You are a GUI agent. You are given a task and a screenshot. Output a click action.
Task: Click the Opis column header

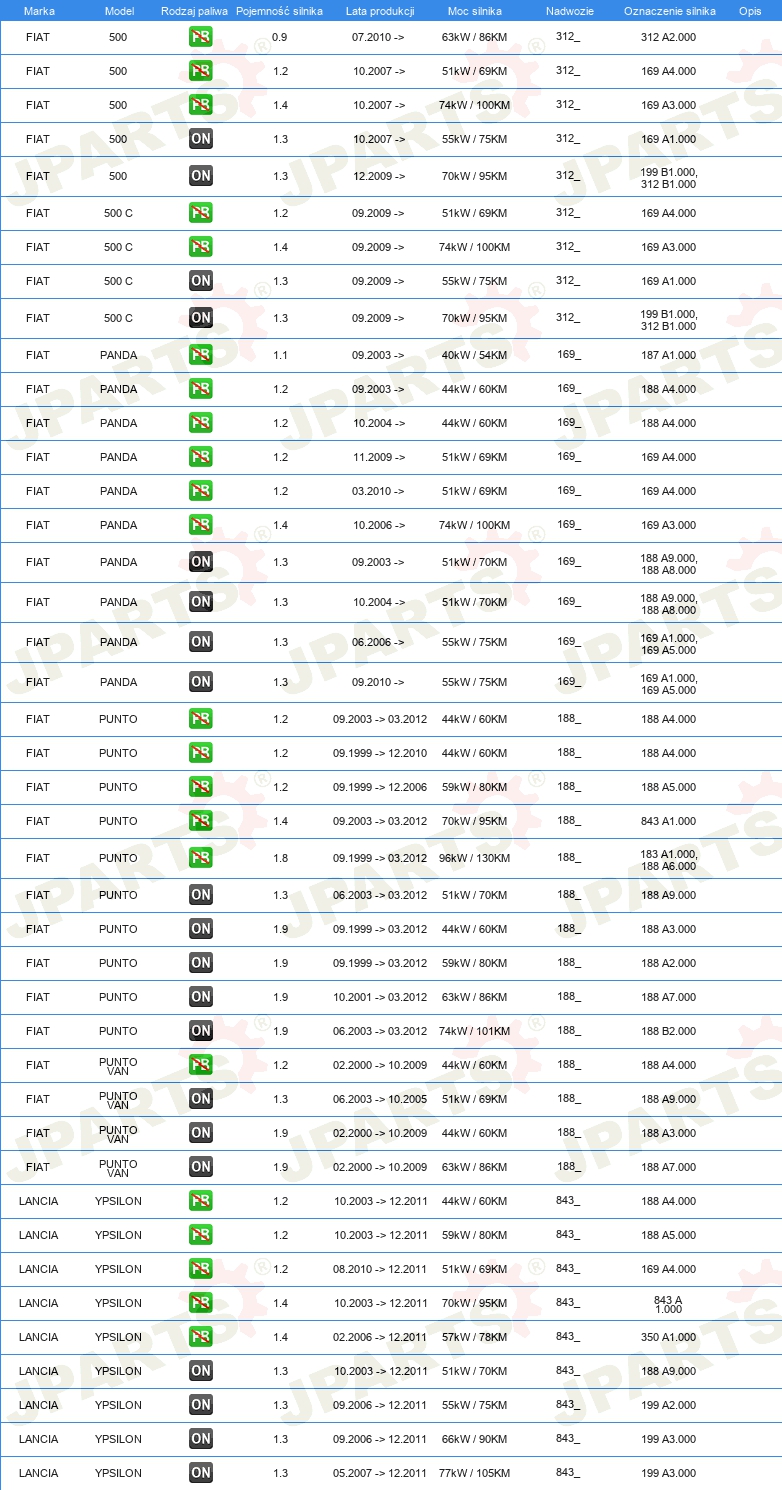pyautogui.click(x=749, y=11)
